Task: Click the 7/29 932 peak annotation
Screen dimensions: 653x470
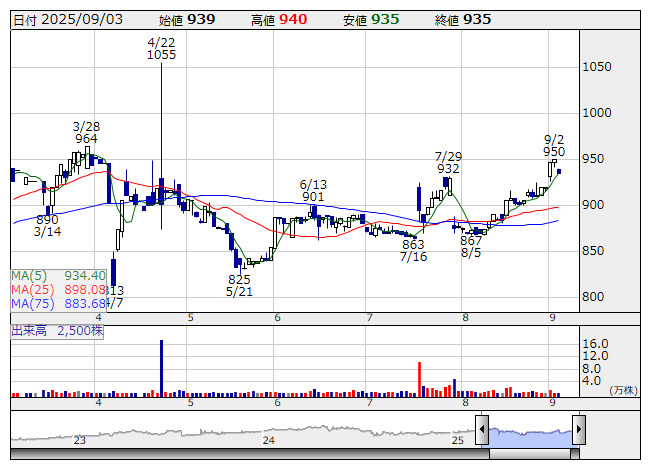Action: (x=448, y=163)
